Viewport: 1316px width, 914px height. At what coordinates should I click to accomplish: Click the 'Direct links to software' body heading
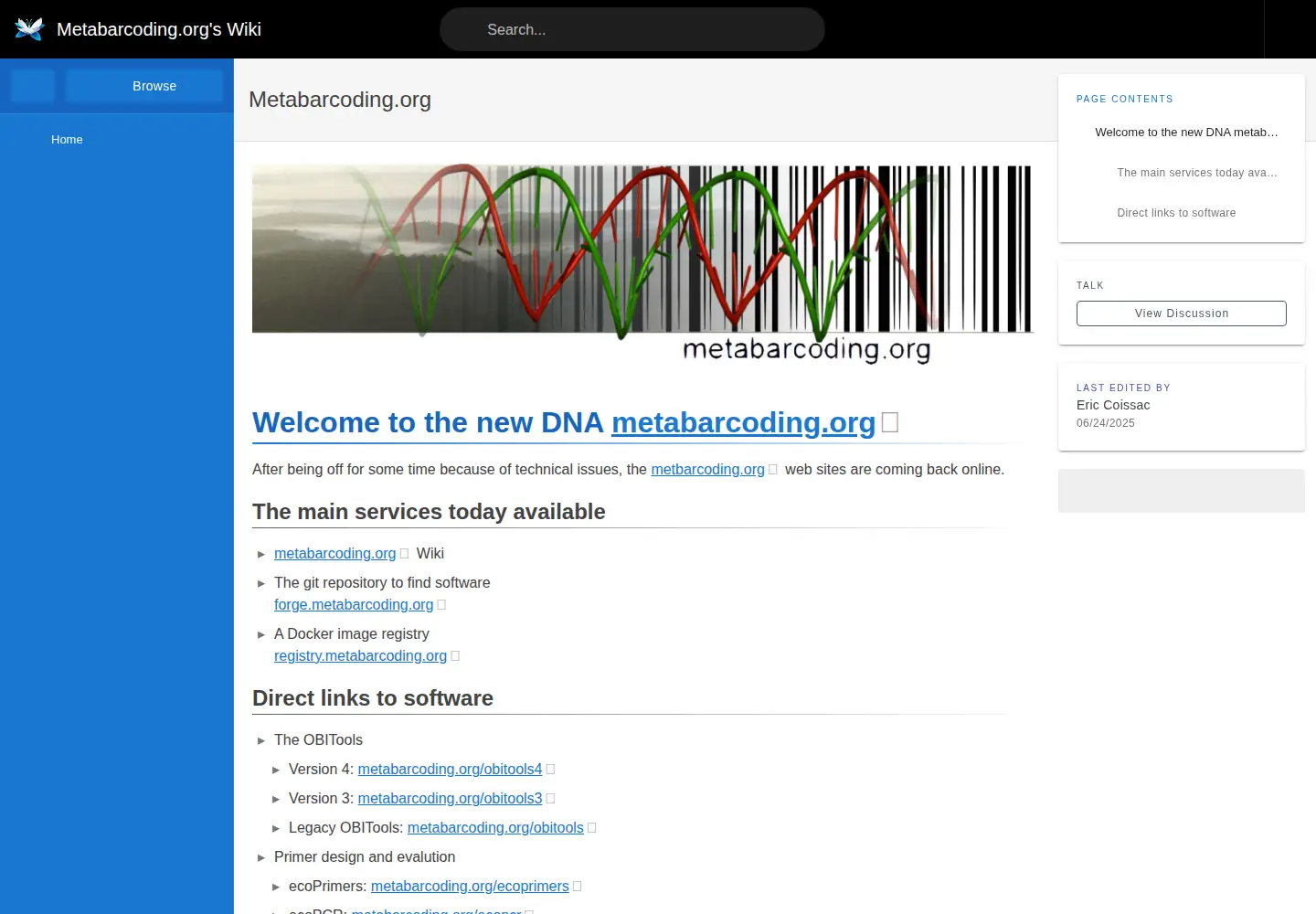pos(373,698)
